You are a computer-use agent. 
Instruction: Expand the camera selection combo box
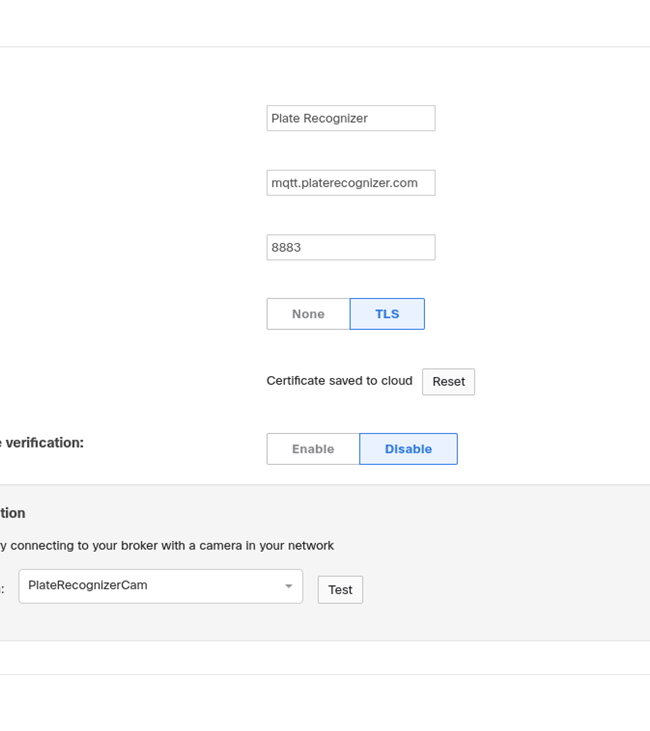[160, 586]
